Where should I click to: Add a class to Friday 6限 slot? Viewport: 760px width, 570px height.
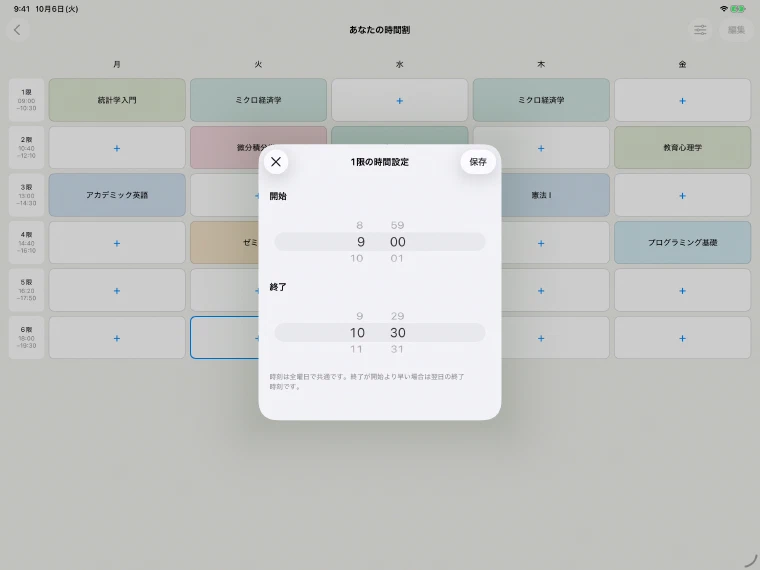coord(682,338)
